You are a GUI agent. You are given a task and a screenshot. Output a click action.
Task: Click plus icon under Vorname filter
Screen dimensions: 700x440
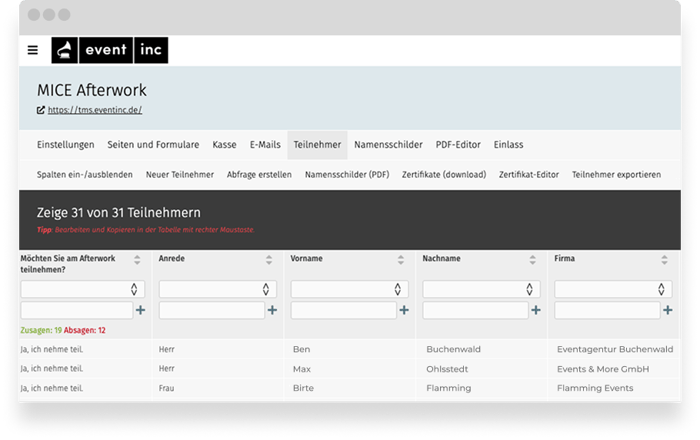coord(404,310)
